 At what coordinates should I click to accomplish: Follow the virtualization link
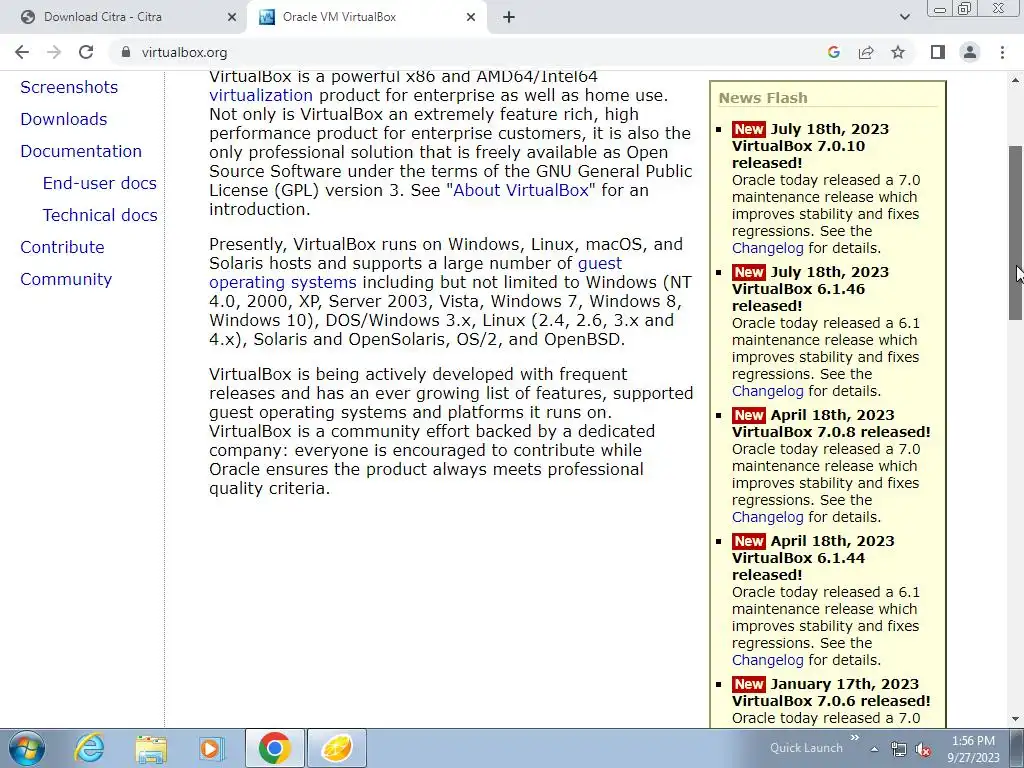click(x=261, y=95)
